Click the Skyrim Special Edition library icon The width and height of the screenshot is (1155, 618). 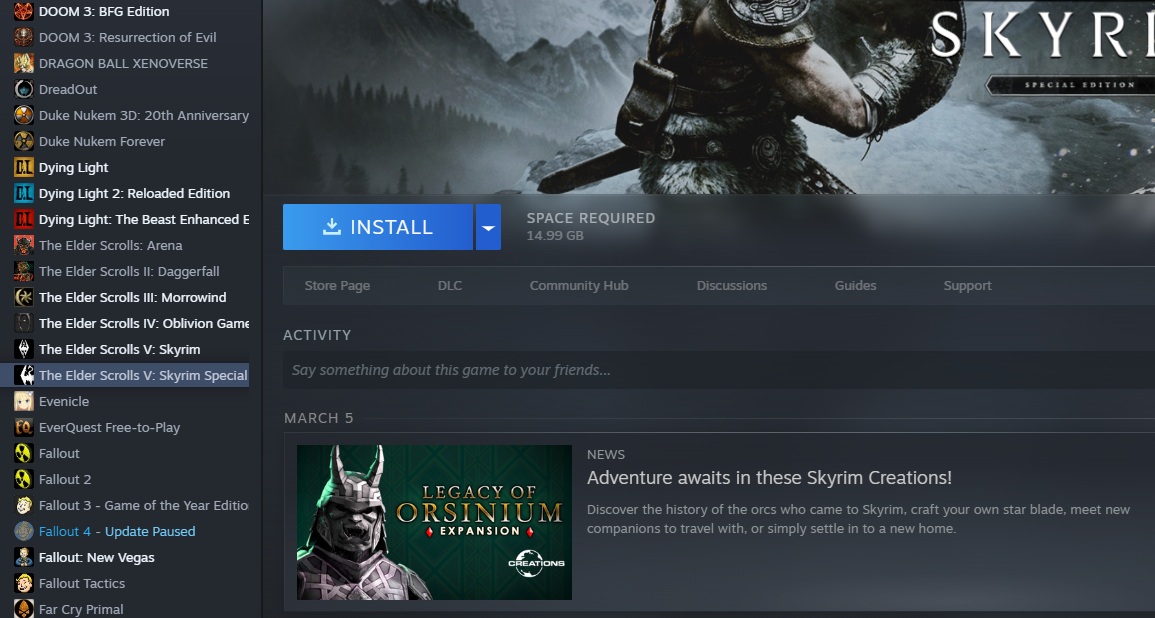pos(24,375)
